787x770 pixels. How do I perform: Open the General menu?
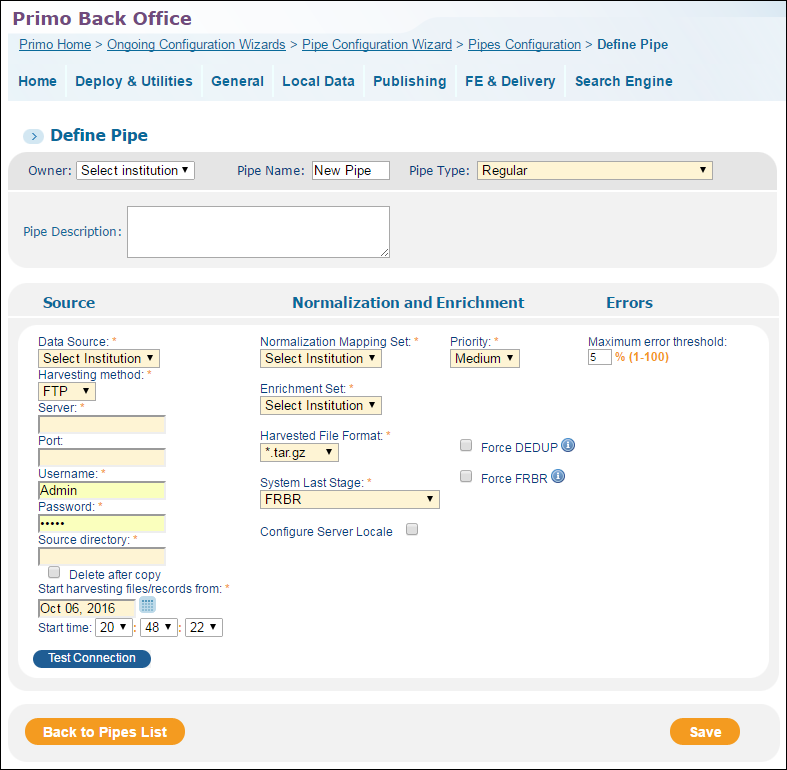point(237,81)
